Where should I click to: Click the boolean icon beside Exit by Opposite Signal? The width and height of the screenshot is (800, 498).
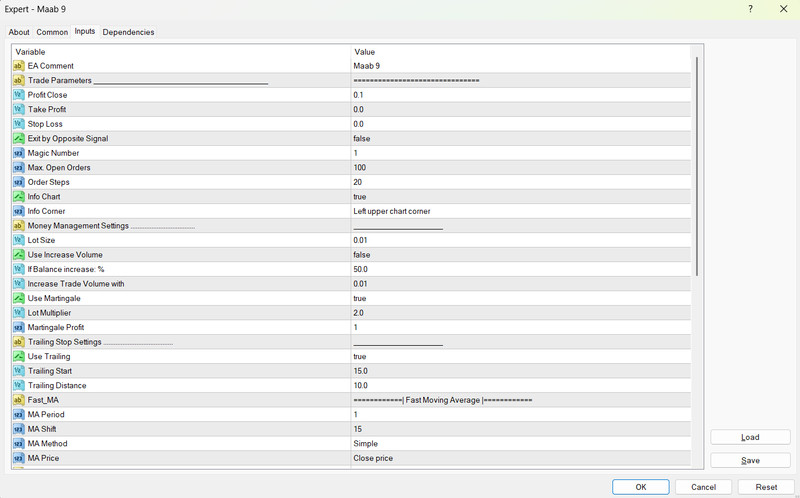[x=18, y=139]
